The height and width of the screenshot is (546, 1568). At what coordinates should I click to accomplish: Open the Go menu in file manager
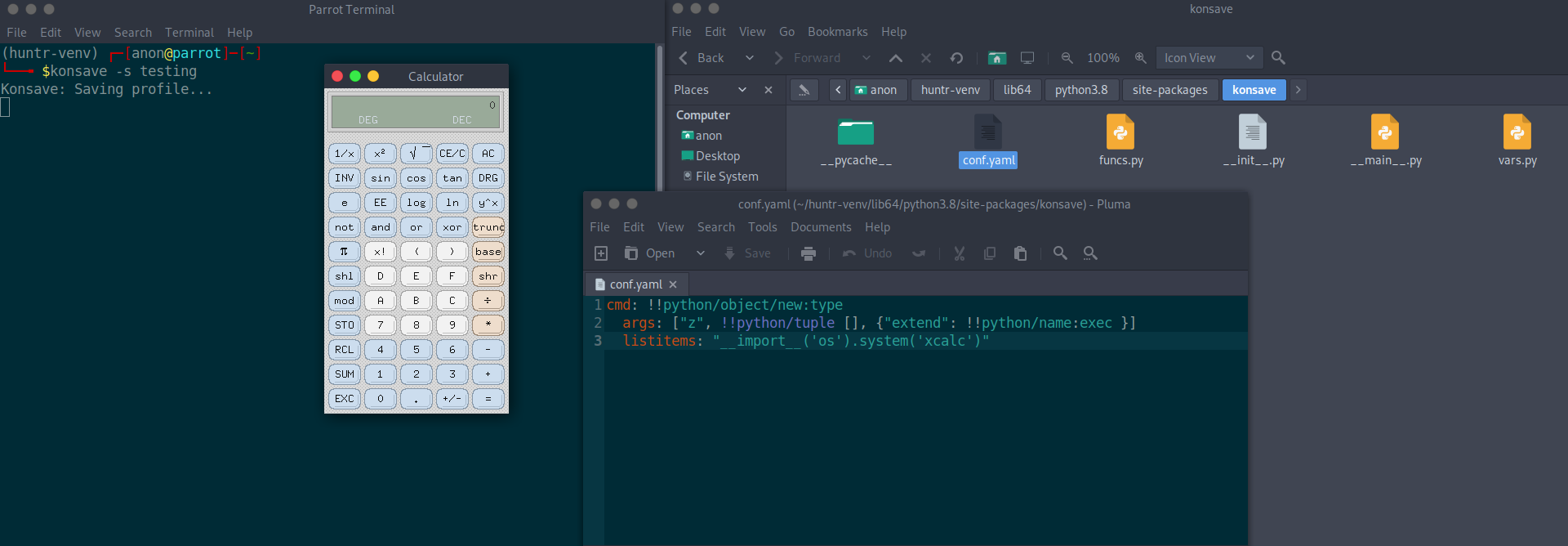click(x=786, y=32)
